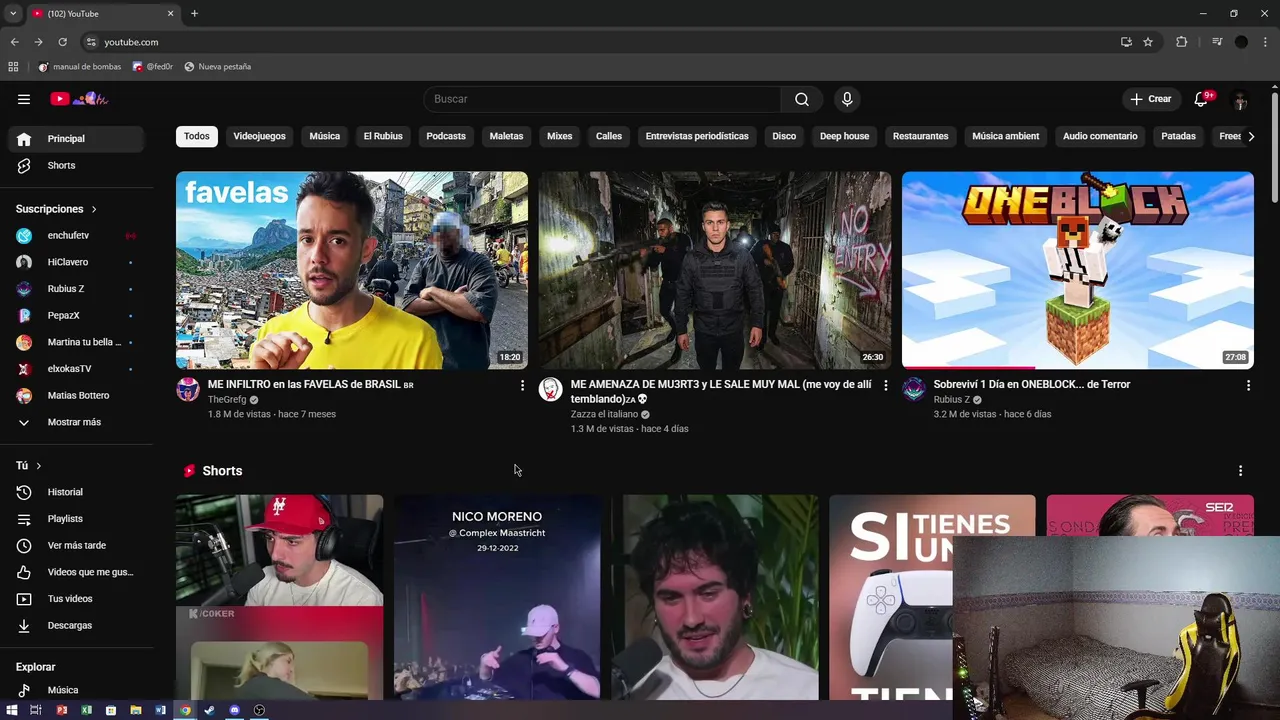Open OBS Studio from the taskbar
The width and height of the screenshot is (1280, 720).
tap(259, 710)
